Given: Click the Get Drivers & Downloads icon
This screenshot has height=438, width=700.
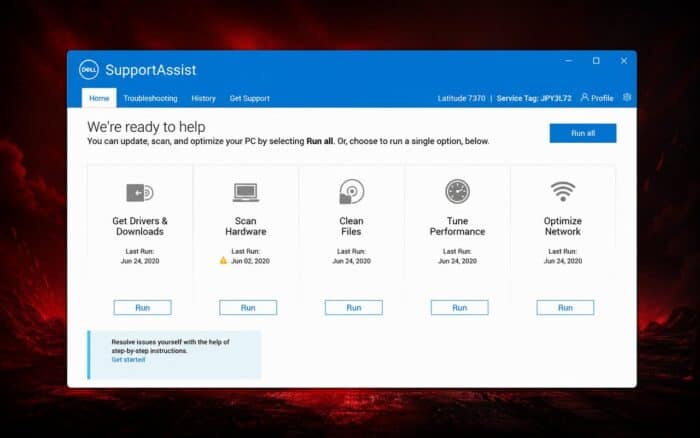Looking at the screenshot, I should pyautogui.click(x=140, y=192).
